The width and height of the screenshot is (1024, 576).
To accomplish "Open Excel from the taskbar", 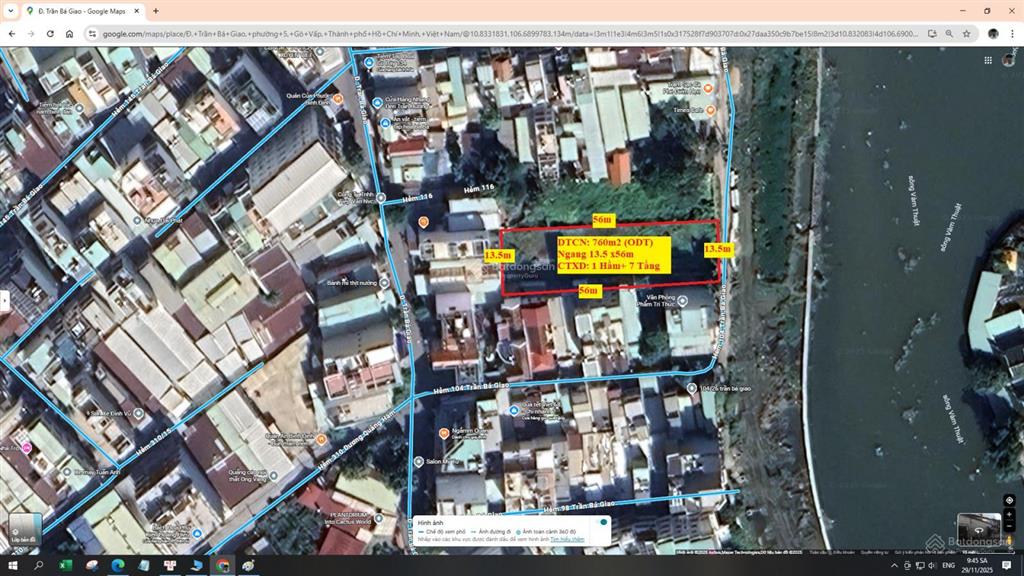I will tap(65, 566).
